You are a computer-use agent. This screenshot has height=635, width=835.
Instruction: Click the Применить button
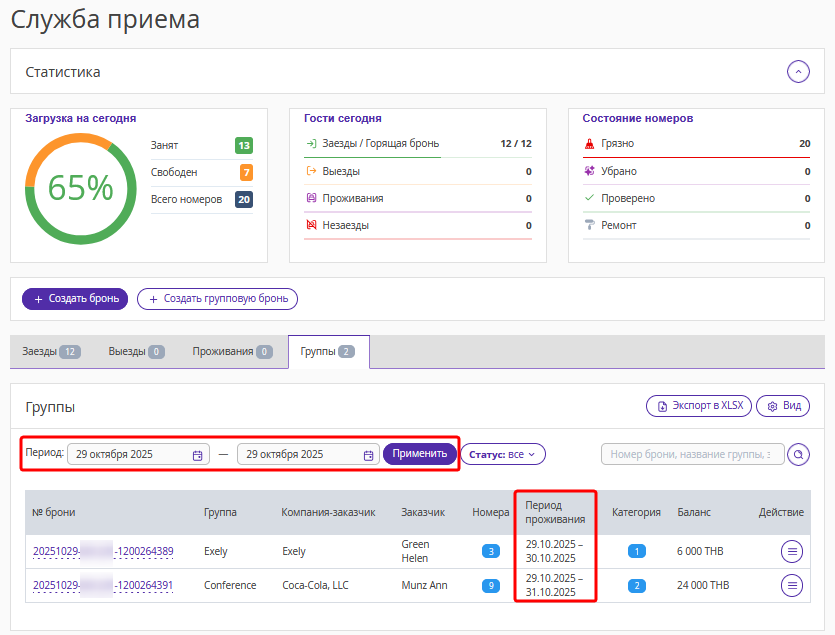[420, 454]
